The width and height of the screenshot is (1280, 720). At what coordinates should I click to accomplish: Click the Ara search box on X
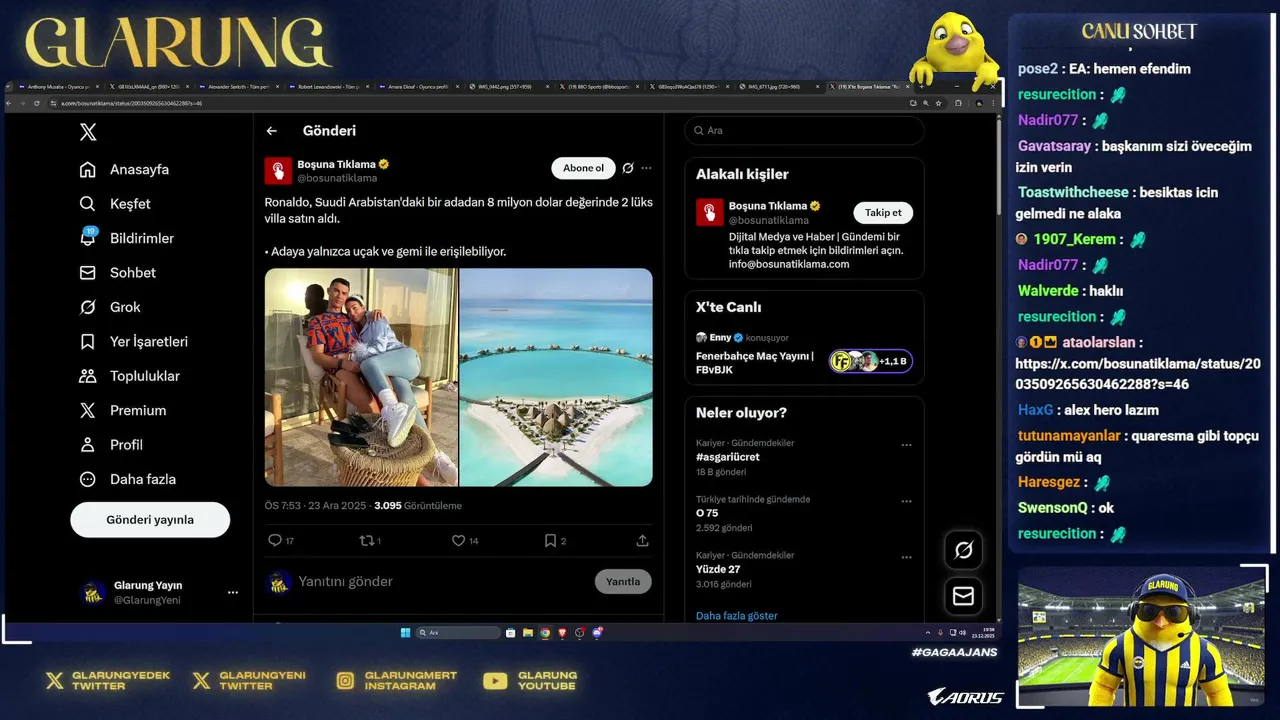(x=804, y=131)
